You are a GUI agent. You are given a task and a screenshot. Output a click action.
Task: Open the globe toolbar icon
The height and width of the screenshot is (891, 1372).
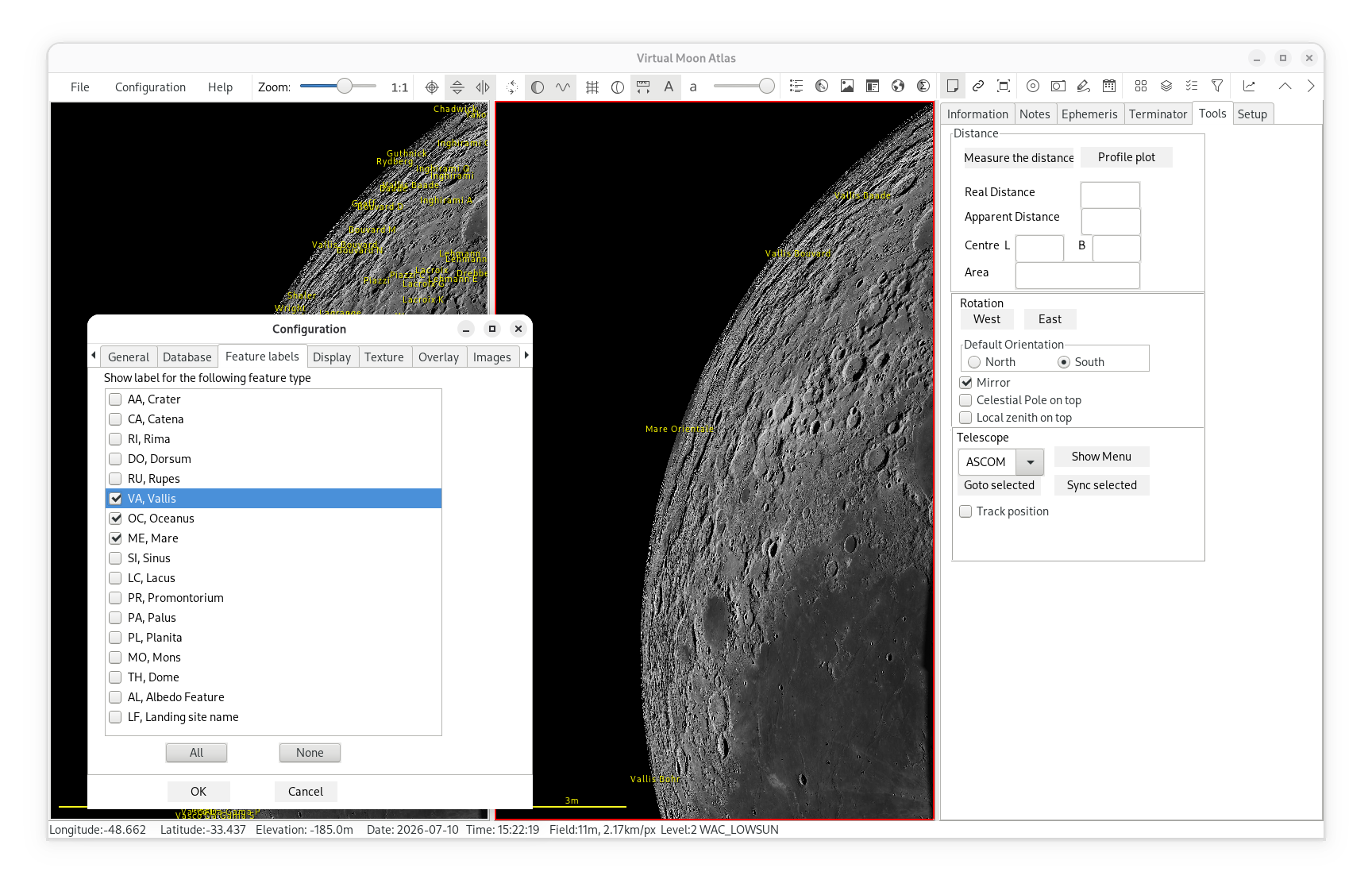[x=898, y=86]
